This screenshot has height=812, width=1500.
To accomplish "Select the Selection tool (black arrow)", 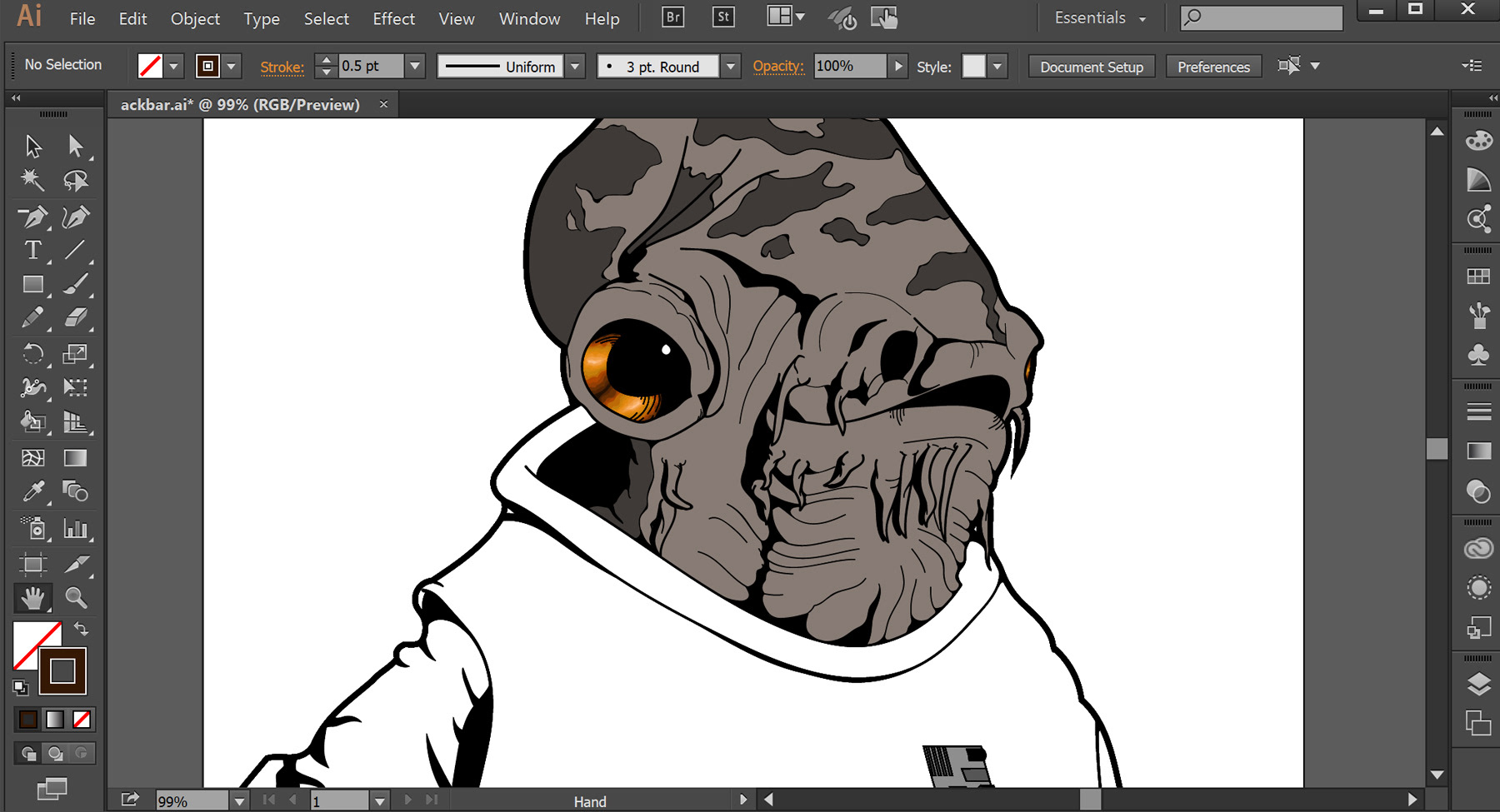I will pyautogui.click(x=33, y=146).
